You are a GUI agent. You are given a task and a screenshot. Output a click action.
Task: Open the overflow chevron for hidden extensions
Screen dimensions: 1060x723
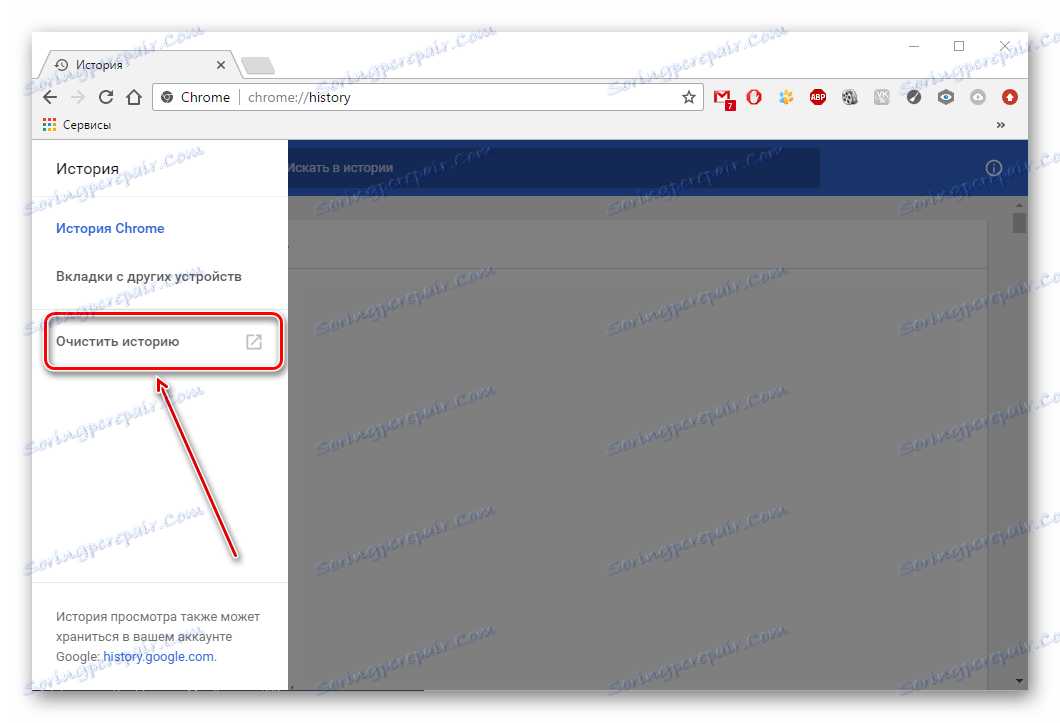(1001, 125)
